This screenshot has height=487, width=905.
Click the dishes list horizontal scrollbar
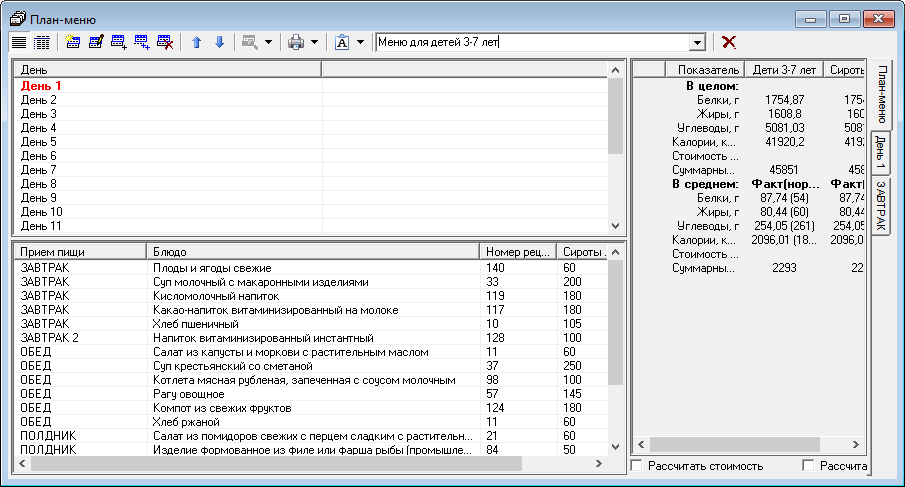(270, 465)
